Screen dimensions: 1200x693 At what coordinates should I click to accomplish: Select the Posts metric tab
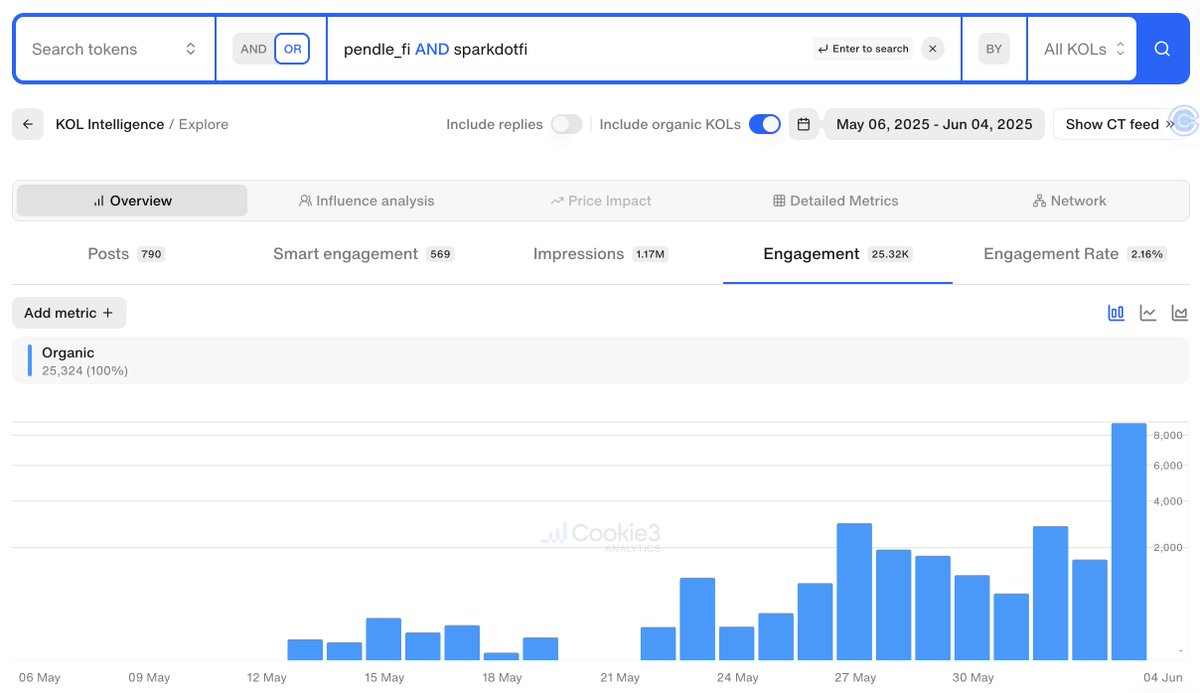click(x=126, y=254)
